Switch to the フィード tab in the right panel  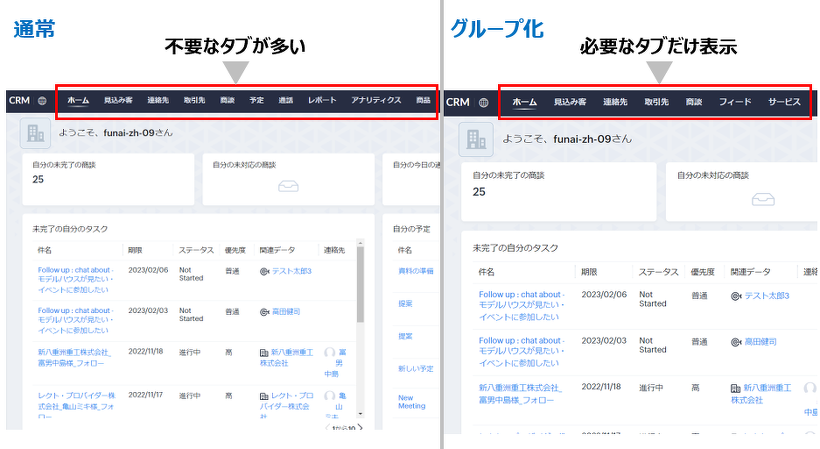coord(735,102)
